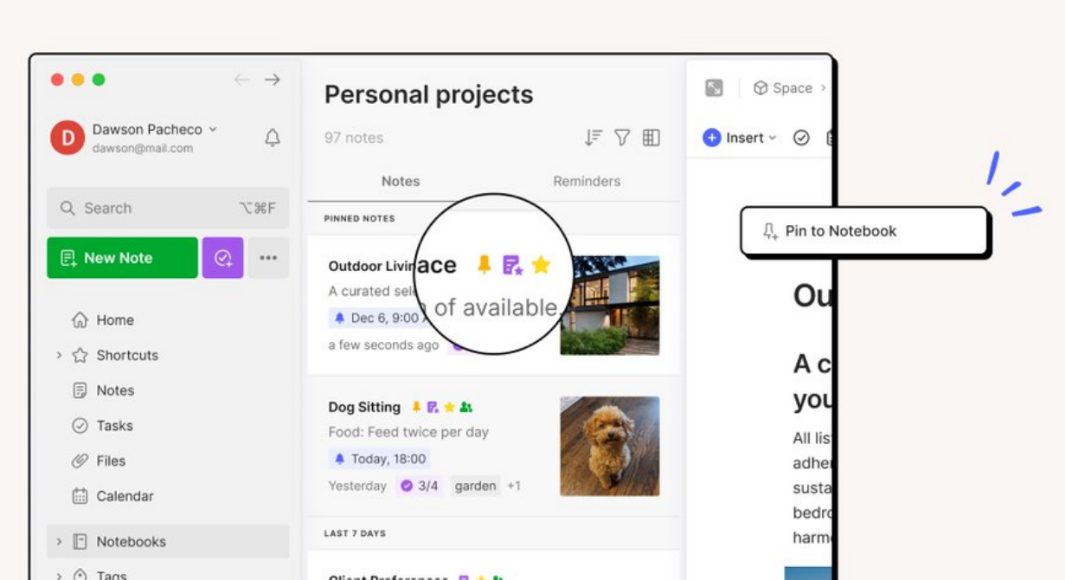Viewport: 1065px width, 580px height.
Task: Show the +1 additional tags
Action: 514,486
